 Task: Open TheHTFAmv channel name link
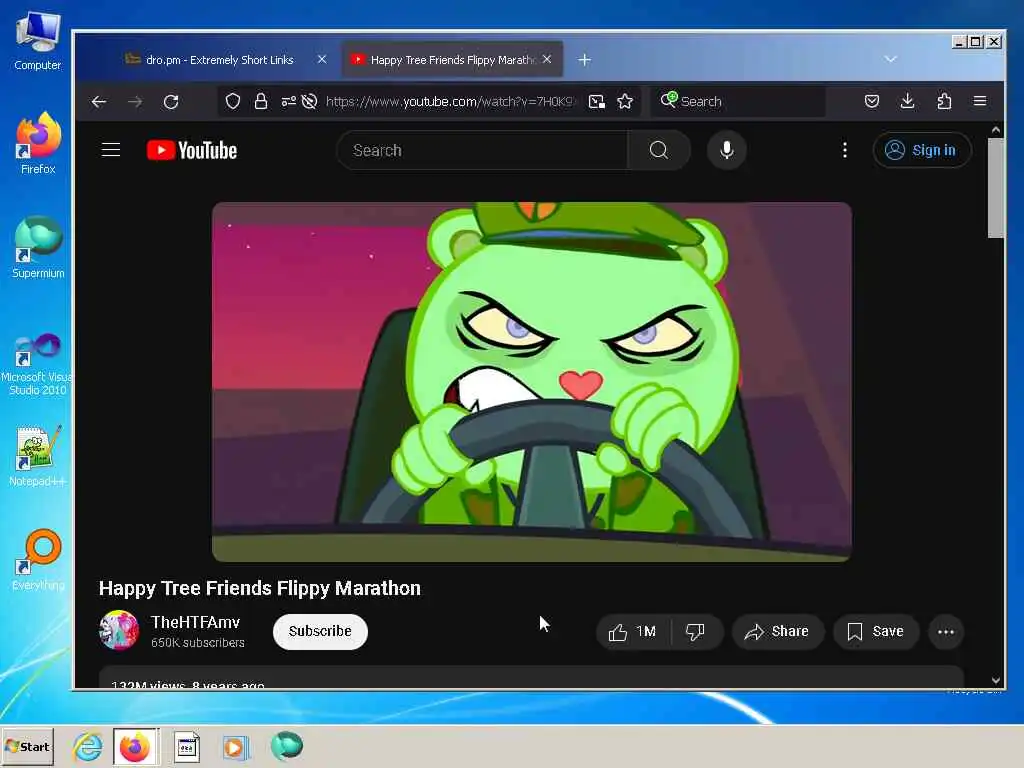pyautogui.click(x=195, y=622)
